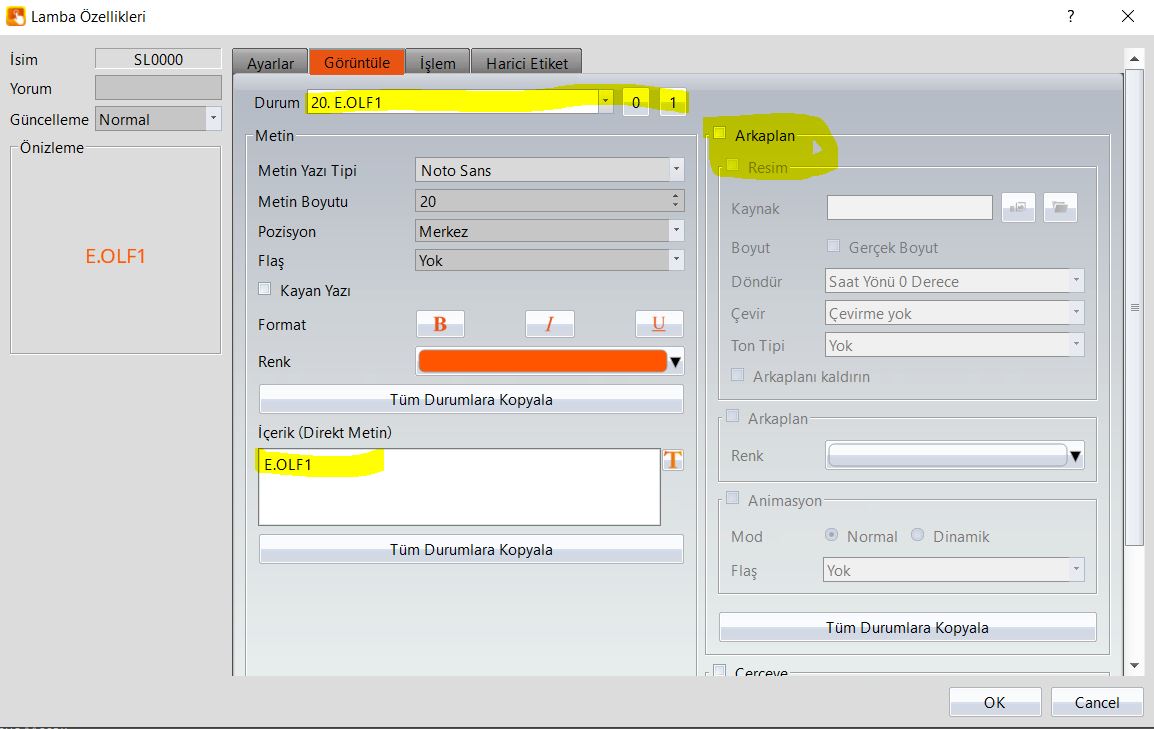
Task: Enable the top Arkaplan checkbox
Action: click(720, 134)
